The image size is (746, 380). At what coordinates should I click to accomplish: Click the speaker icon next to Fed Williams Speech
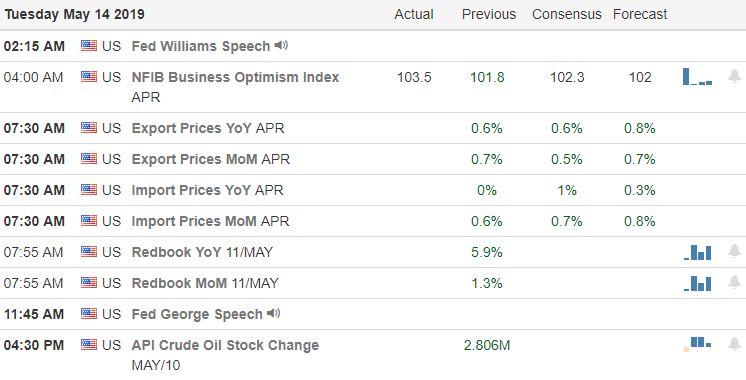tap(281, 46)
